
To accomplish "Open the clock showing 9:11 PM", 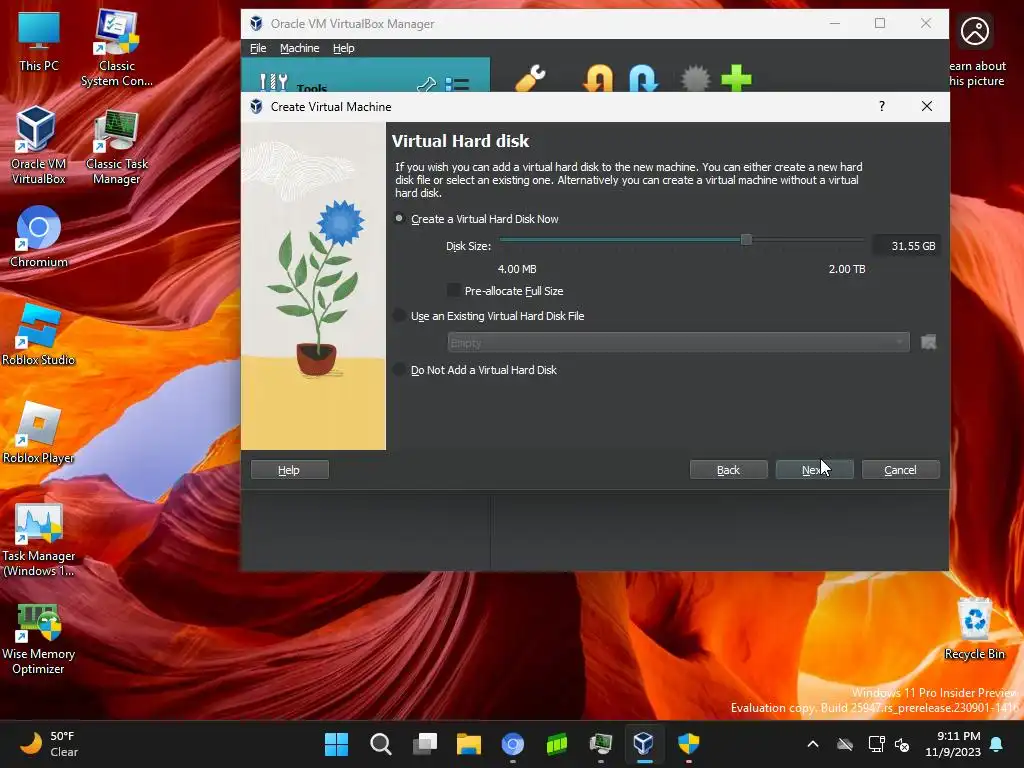I will tap(953, 744).
